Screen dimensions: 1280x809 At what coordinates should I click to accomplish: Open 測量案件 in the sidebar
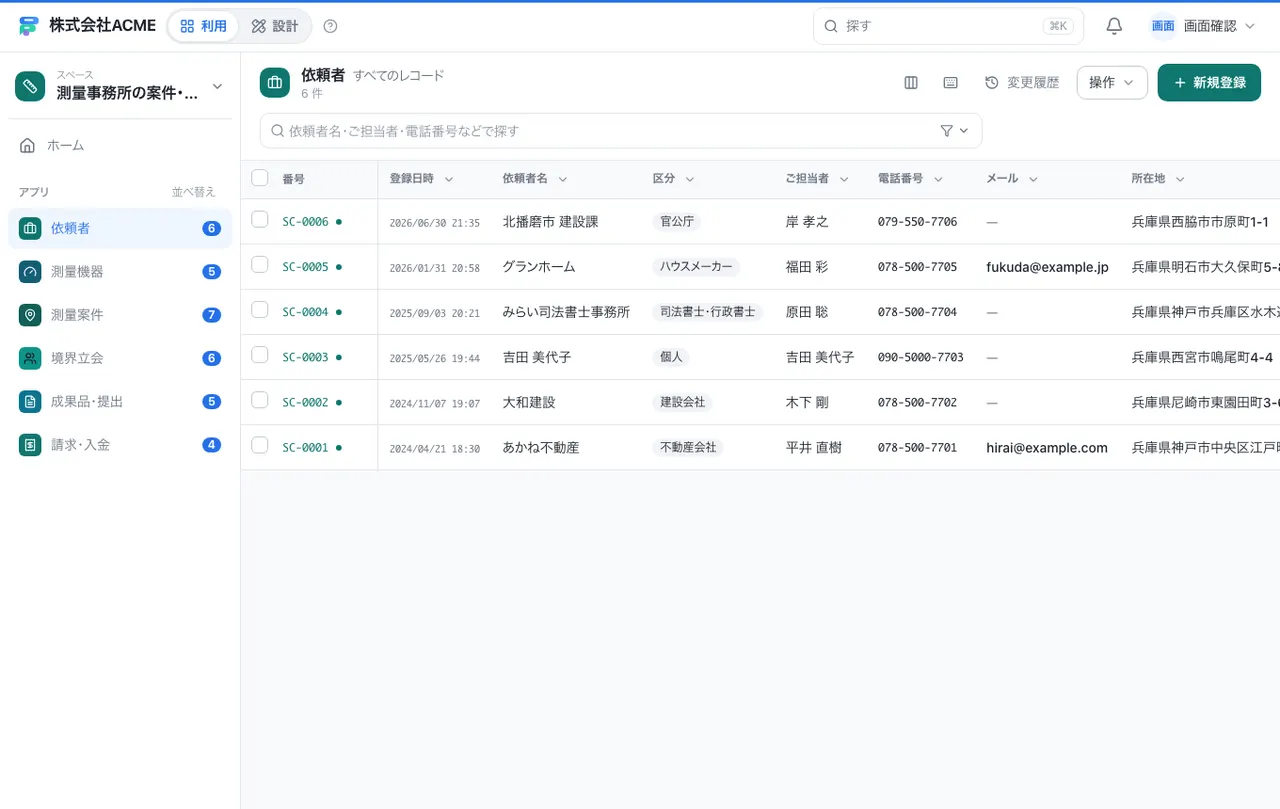(x=120, y=315)
